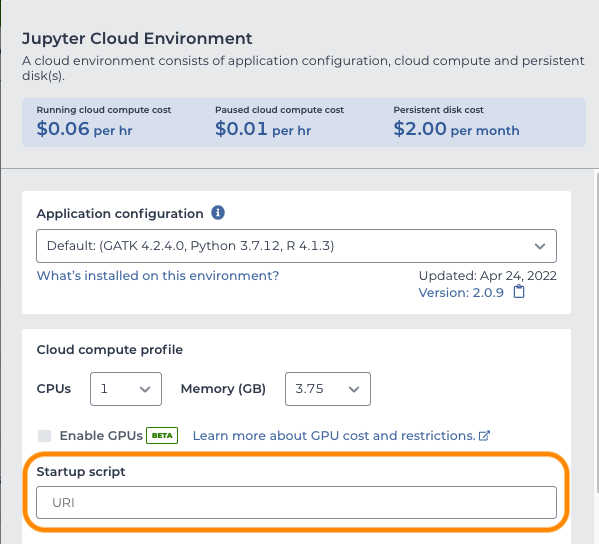Click the Application configuration info icon

coord(218,213)
